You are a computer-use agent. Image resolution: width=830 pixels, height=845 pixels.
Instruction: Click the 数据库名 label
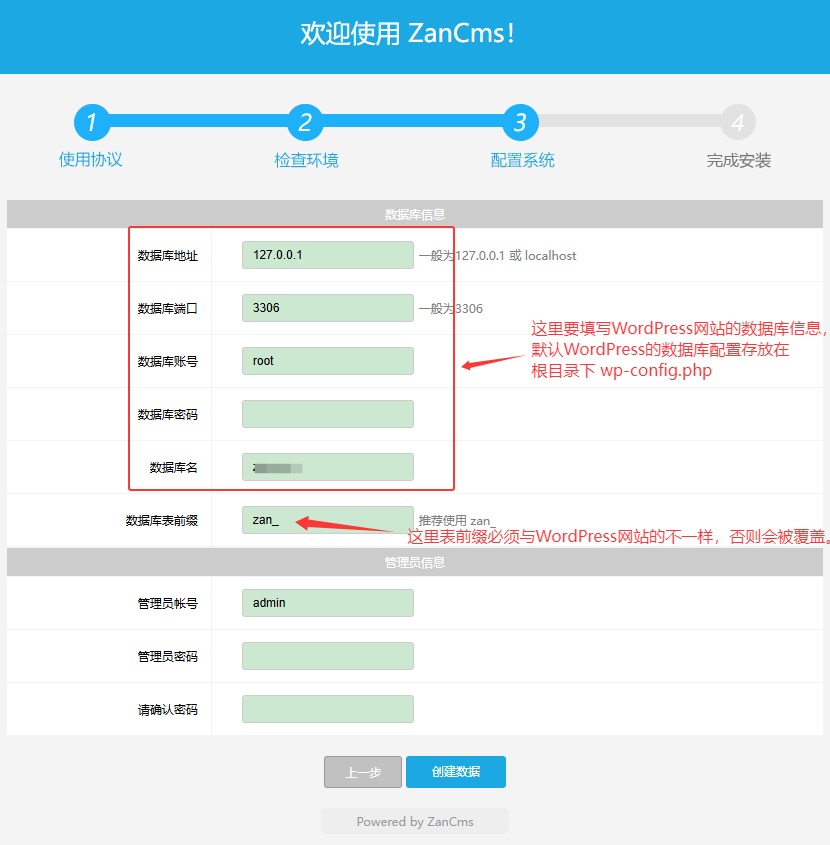point(174,467)
